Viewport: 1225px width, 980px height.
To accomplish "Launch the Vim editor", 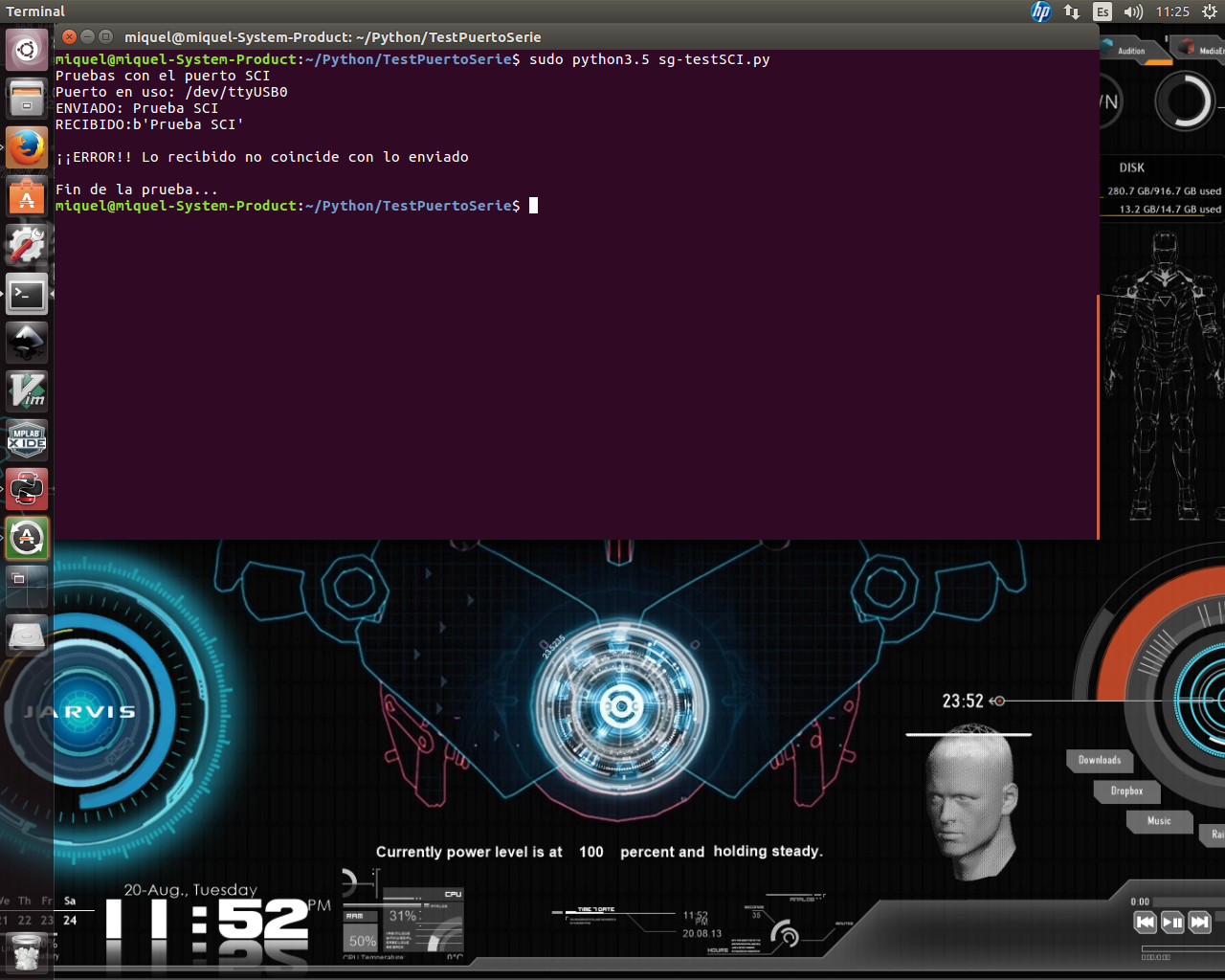I will (x=27, y=391).
